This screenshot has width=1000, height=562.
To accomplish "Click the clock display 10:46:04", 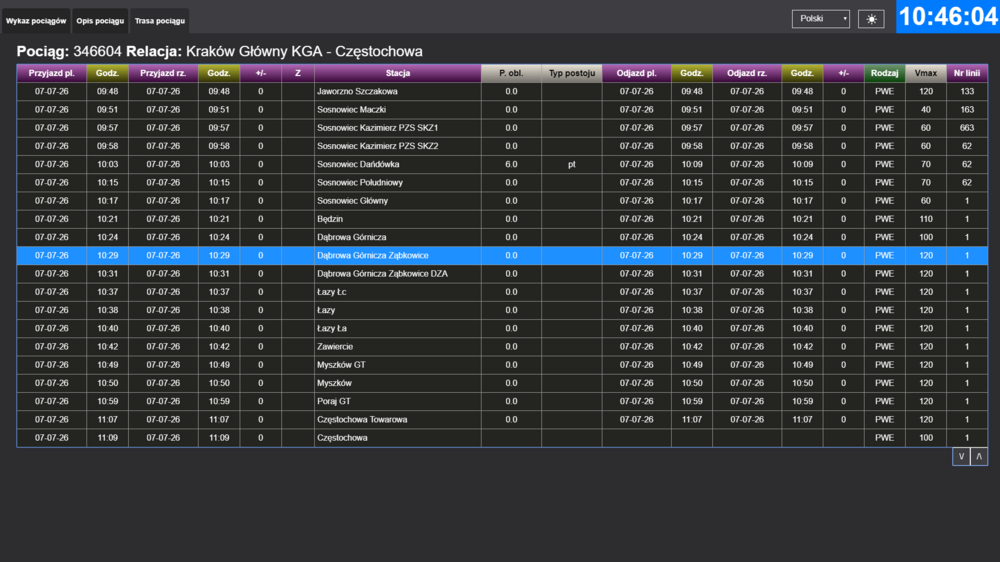I will 948,17.
